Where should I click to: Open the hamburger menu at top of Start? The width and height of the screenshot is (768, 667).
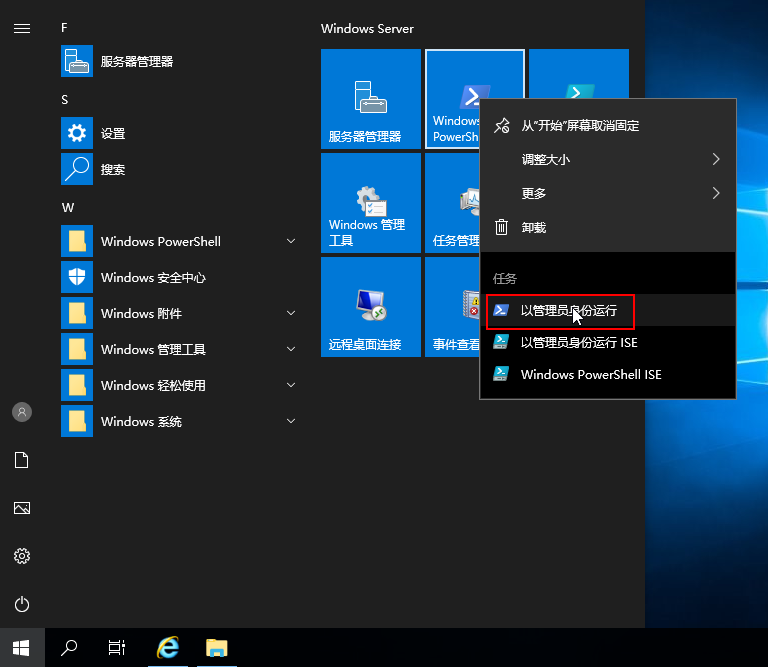(x=22, y=28)
